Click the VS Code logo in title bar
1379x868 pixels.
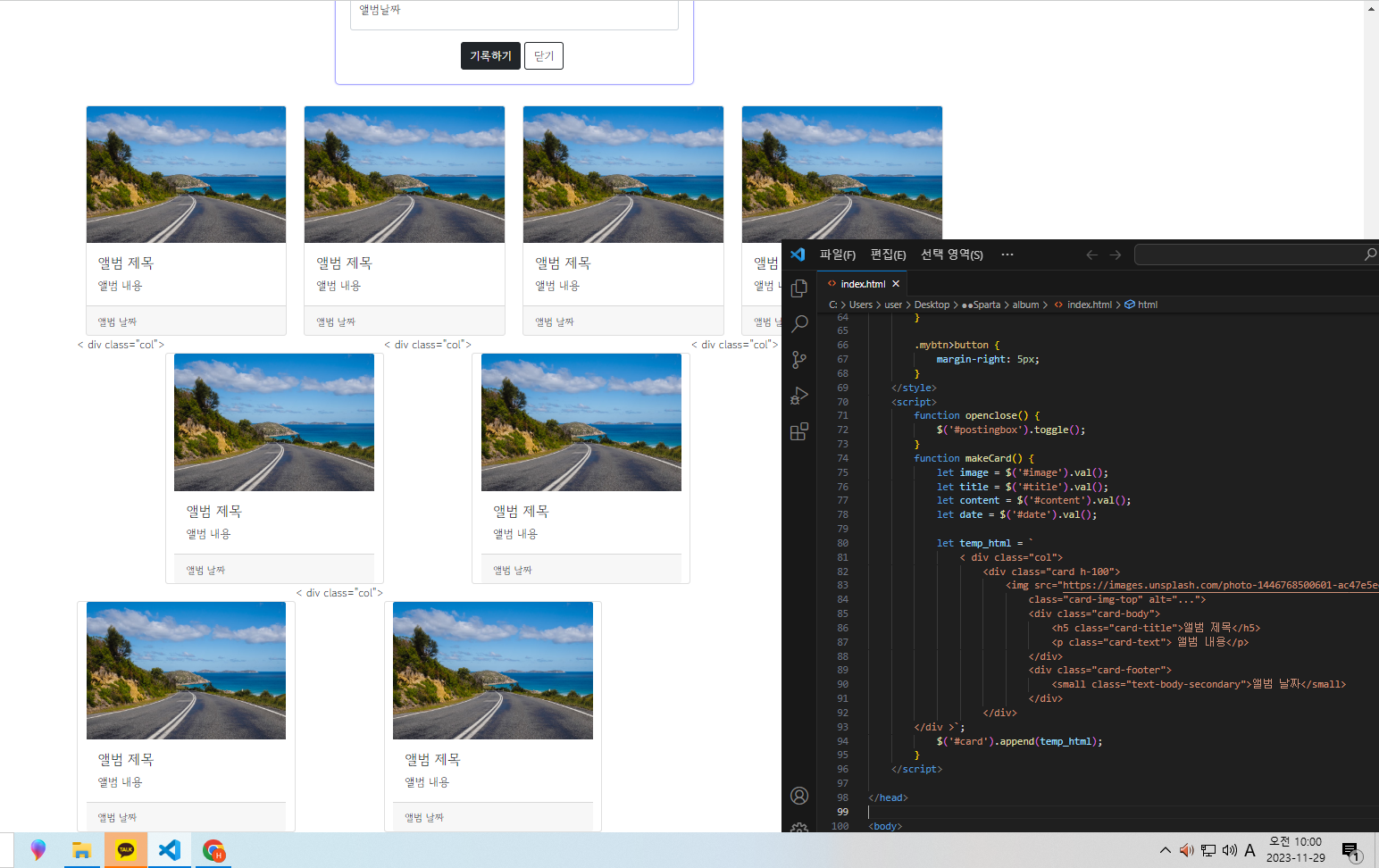pos(798,255)
